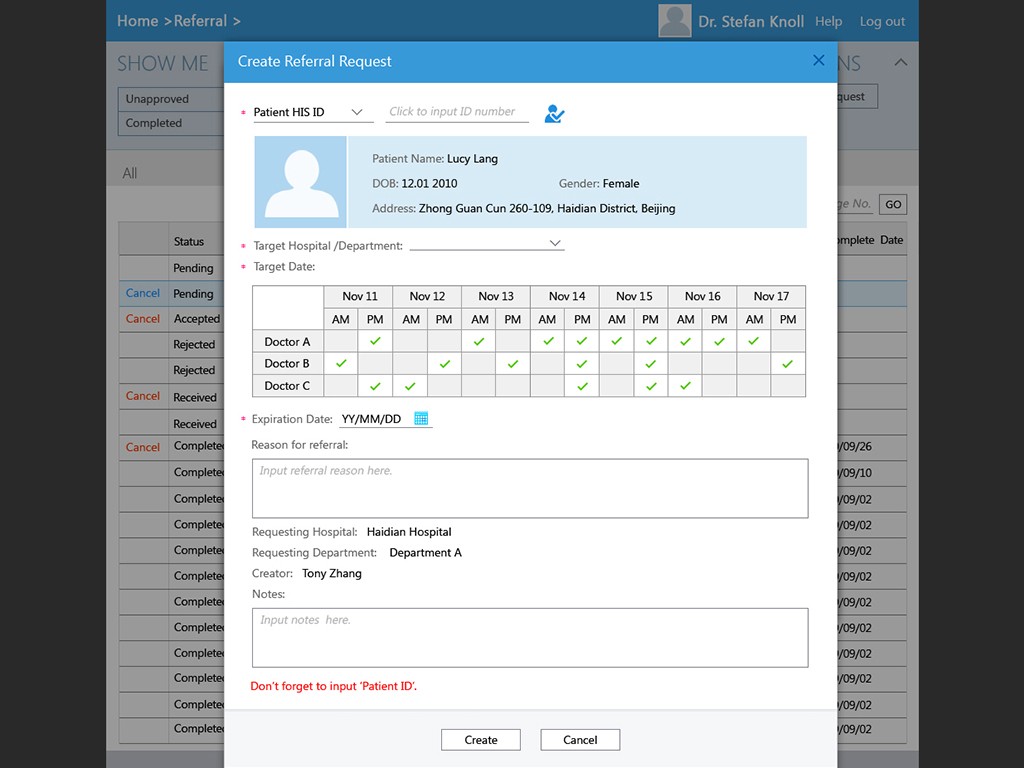Open the Expiration Date calendar icon
1024x768 pixels.
[x=421, y=419]
